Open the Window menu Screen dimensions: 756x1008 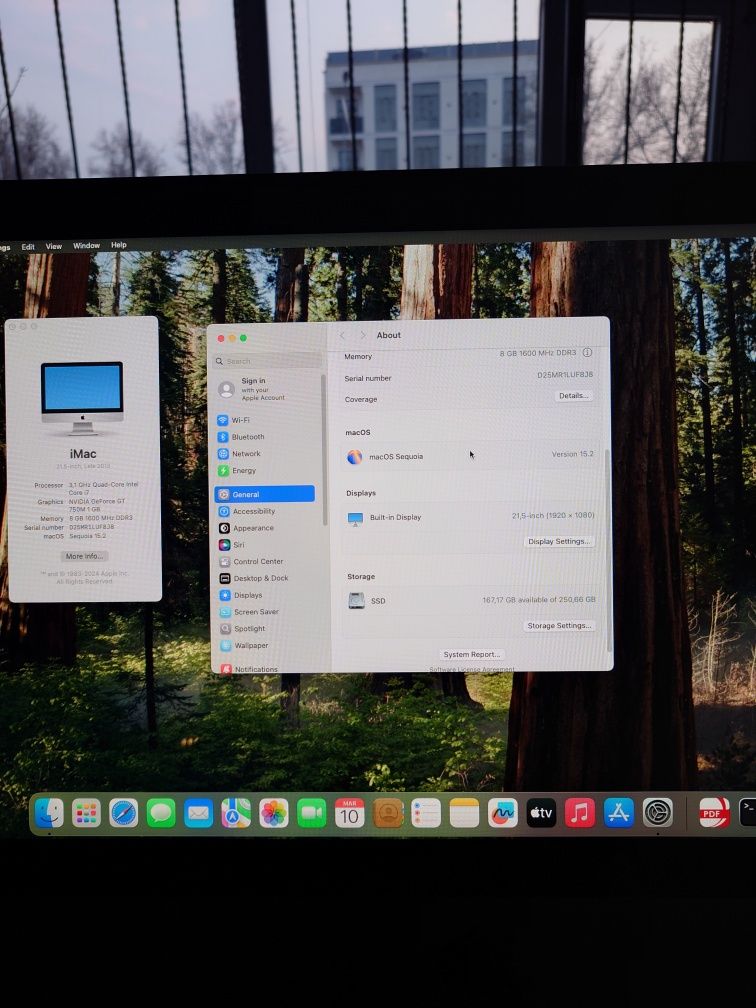tap(86, 246)
